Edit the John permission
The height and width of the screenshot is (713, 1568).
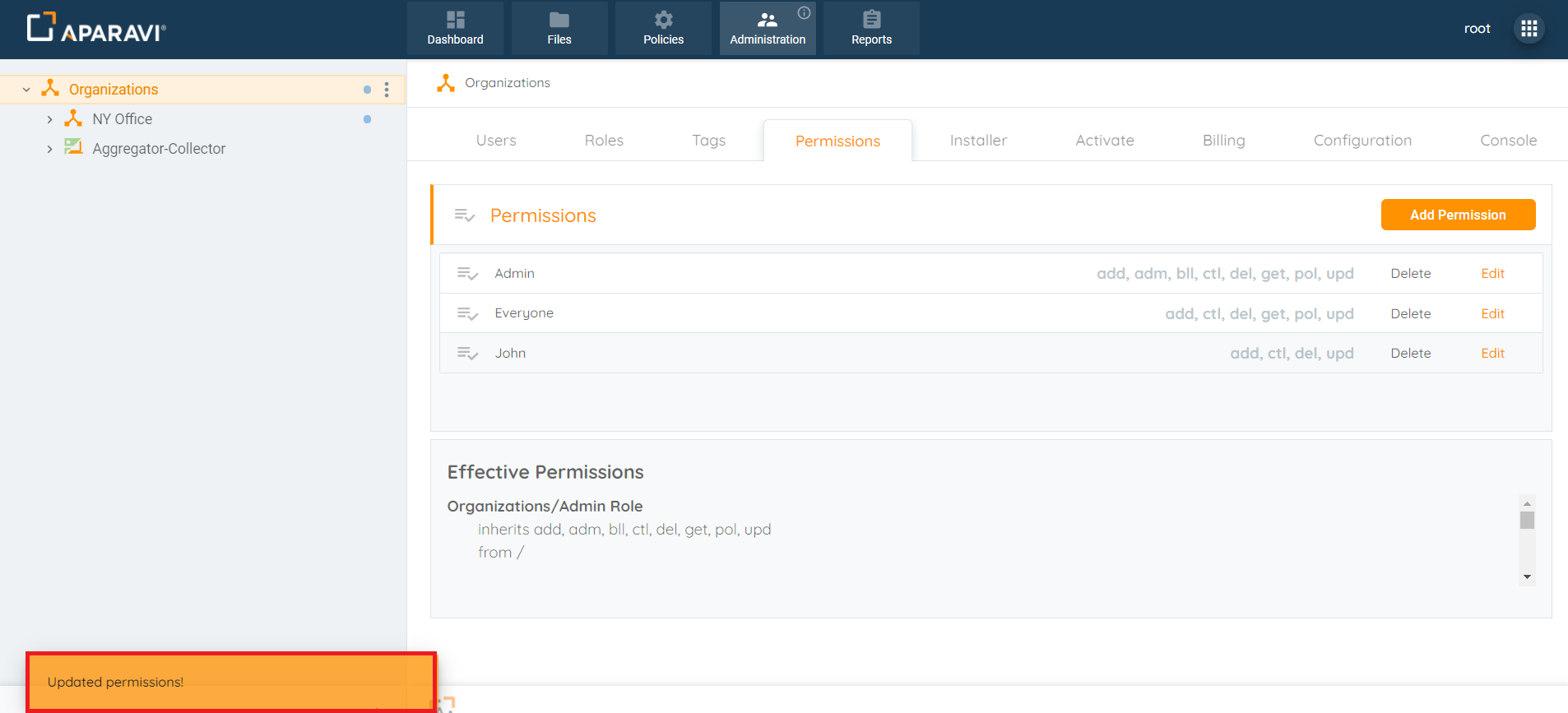pos(1492,353)
